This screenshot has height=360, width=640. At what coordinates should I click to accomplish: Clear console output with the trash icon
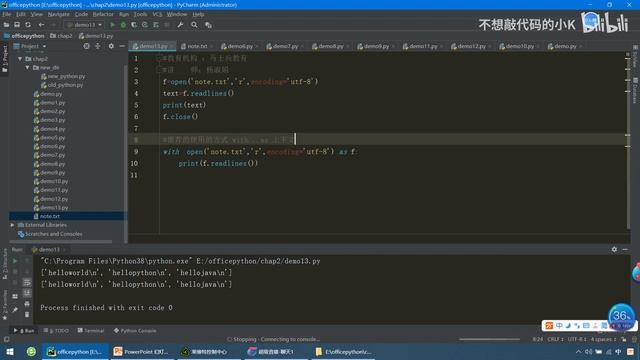coord(27,315)
